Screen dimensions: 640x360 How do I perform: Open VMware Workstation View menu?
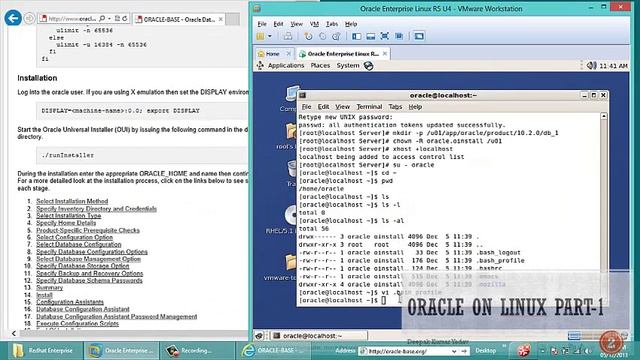coord(297,24)
